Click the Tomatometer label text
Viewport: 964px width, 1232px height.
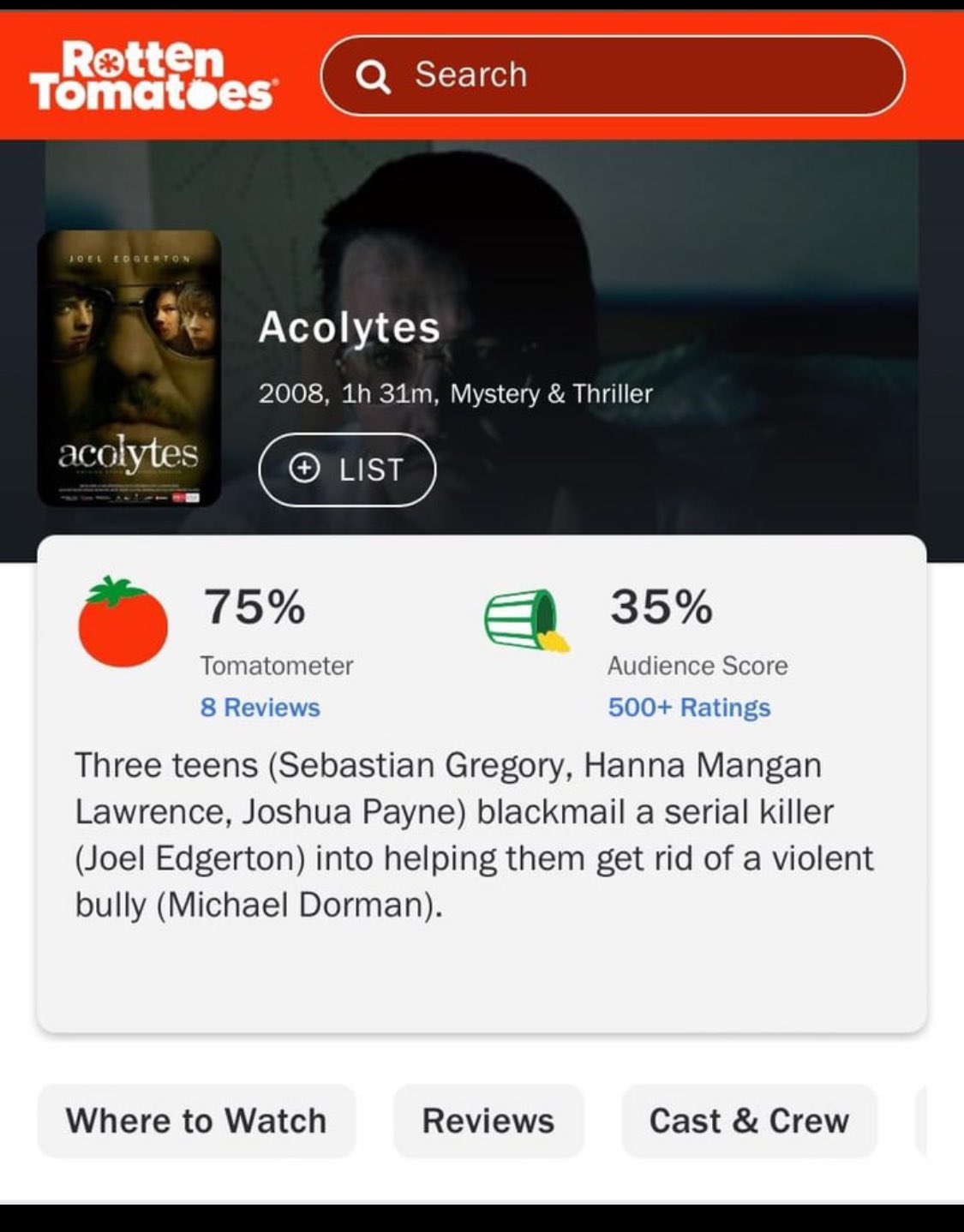pyautogui.click(x=276, y=666)
